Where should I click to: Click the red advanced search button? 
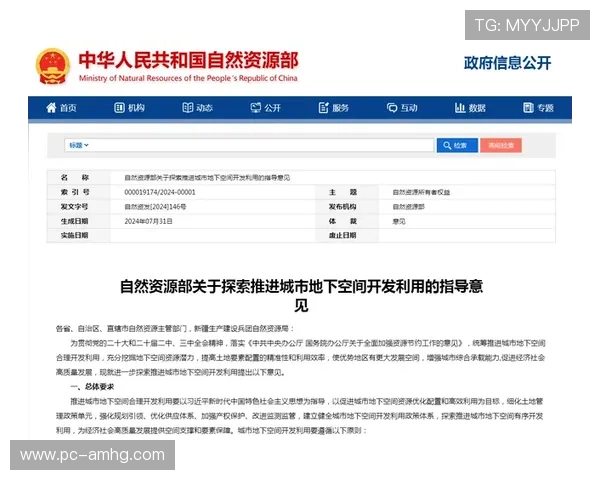coord(501,145)
